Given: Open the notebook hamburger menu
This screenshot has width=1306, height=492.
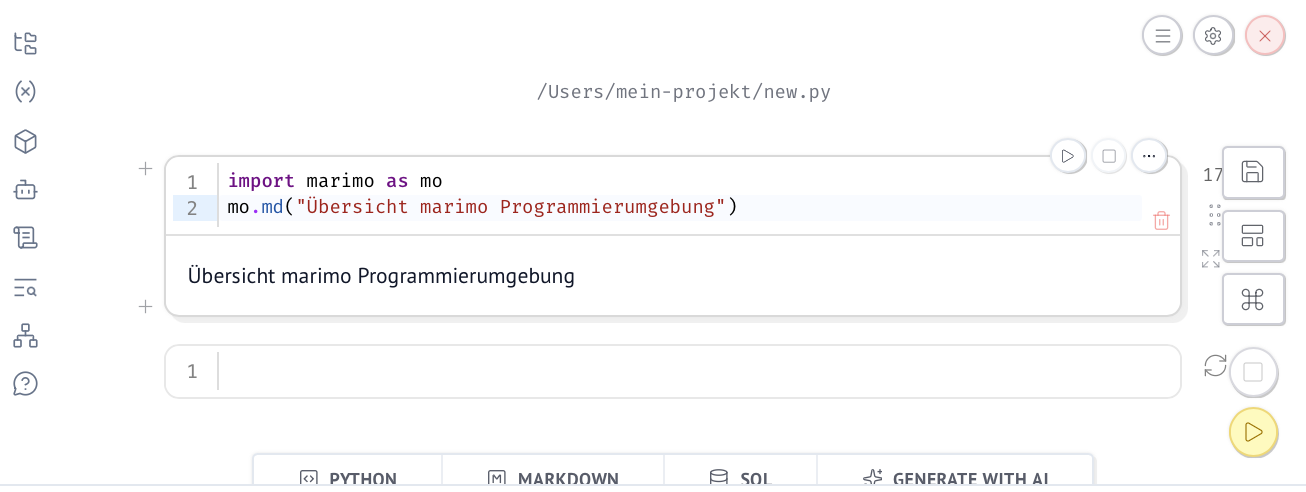Looking at the screenshot, I should point(1162,36).
